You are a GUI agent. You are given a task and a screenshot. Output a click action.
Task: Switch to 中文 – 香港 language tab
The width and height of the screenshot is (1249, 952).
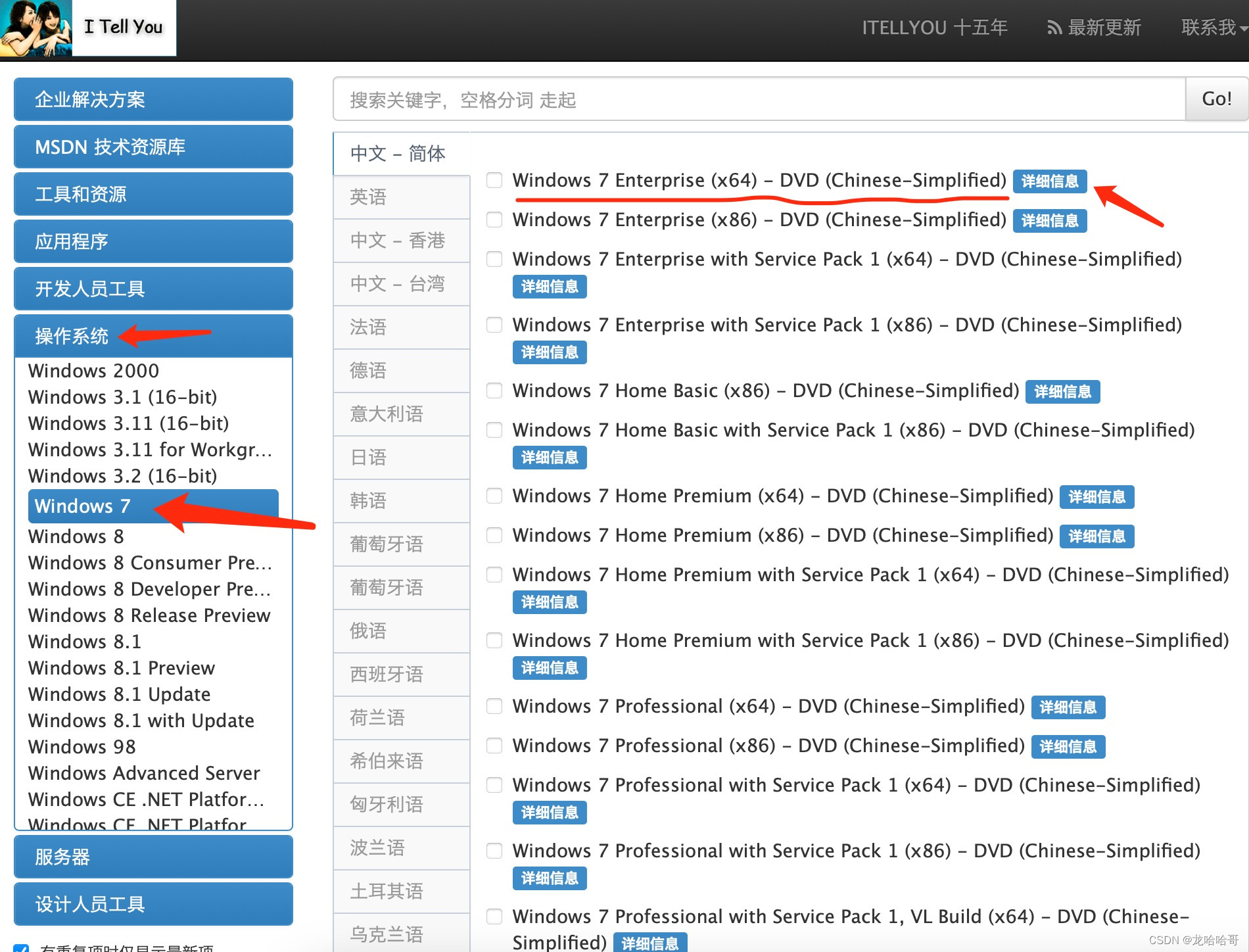pos(401,241)
